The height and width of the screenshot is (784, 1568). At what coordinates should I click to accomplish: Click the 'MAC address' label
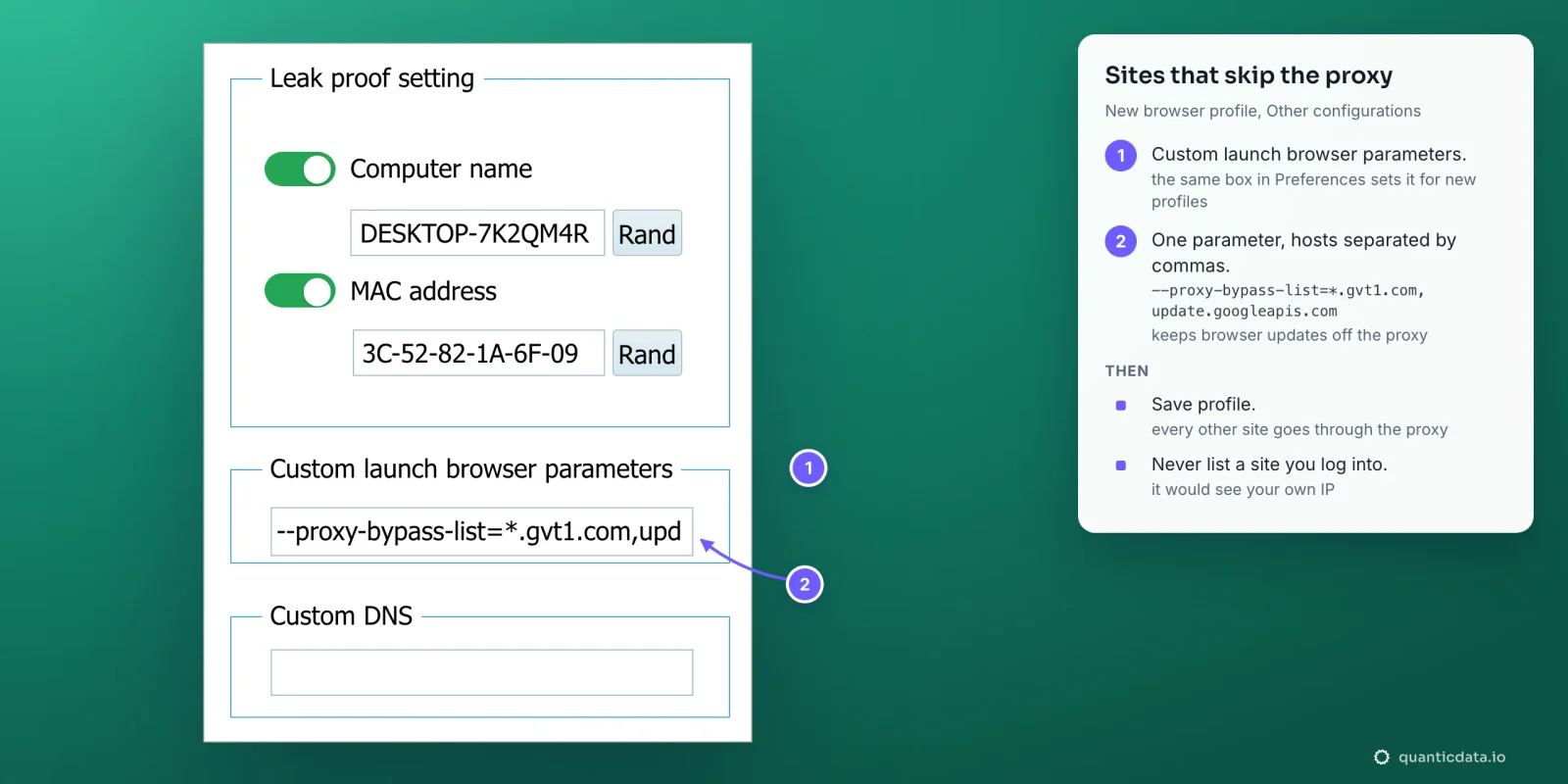(423, 291)
